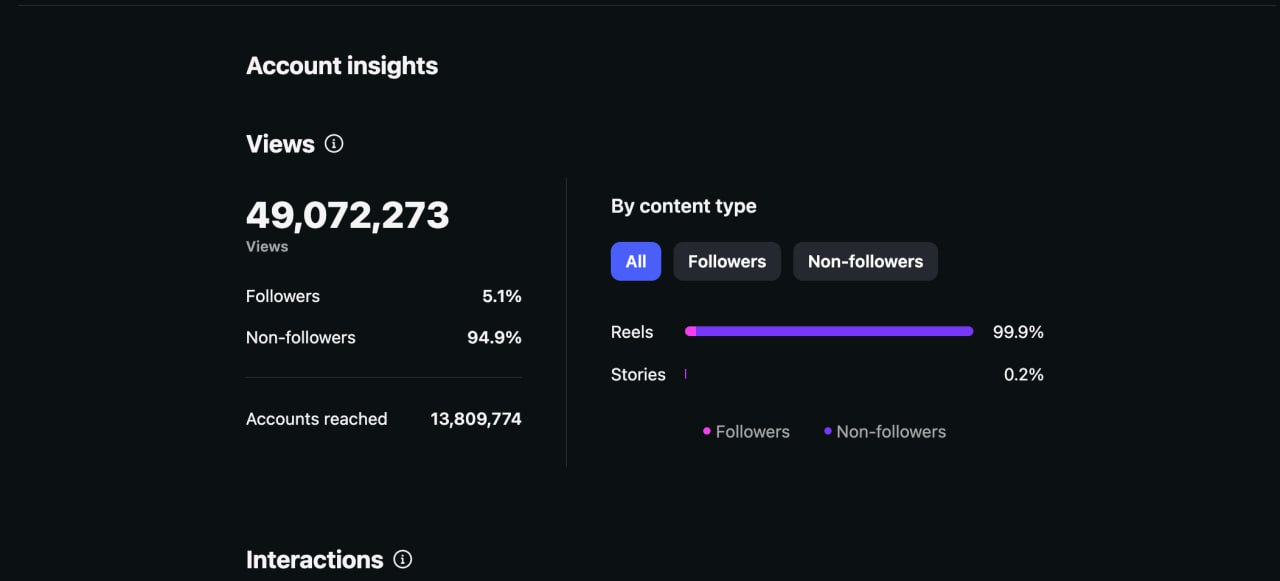
Task: Click the Stories row label
Action: point(638,374)
